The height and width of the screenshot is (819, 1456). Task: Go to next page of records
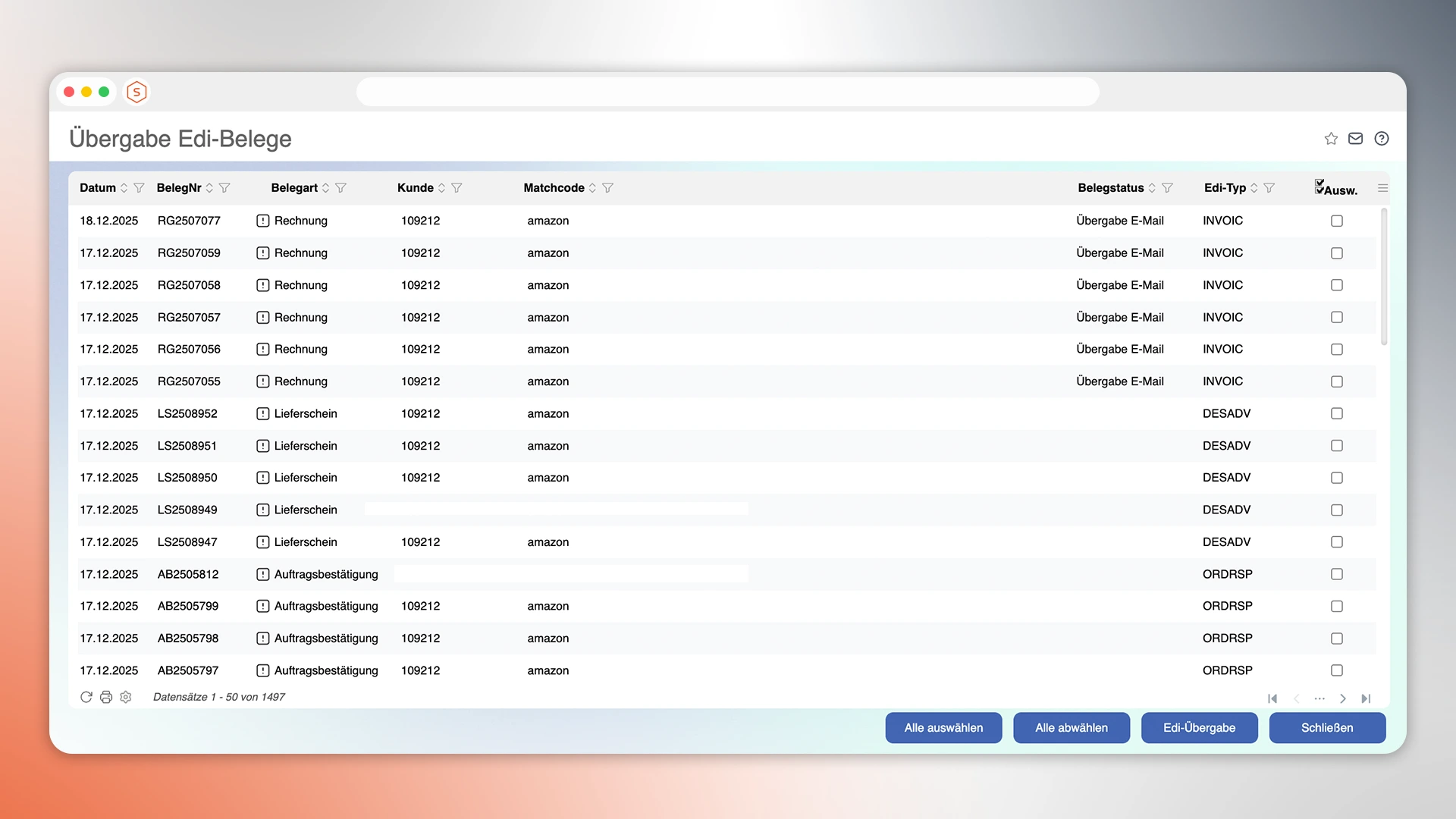click(1342, 698)
